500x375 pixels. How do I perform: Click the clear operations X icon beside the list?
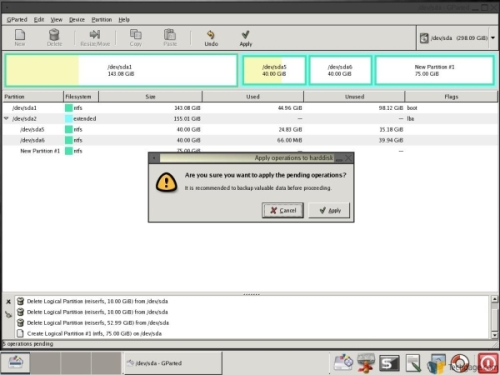(x=8, y=302)
